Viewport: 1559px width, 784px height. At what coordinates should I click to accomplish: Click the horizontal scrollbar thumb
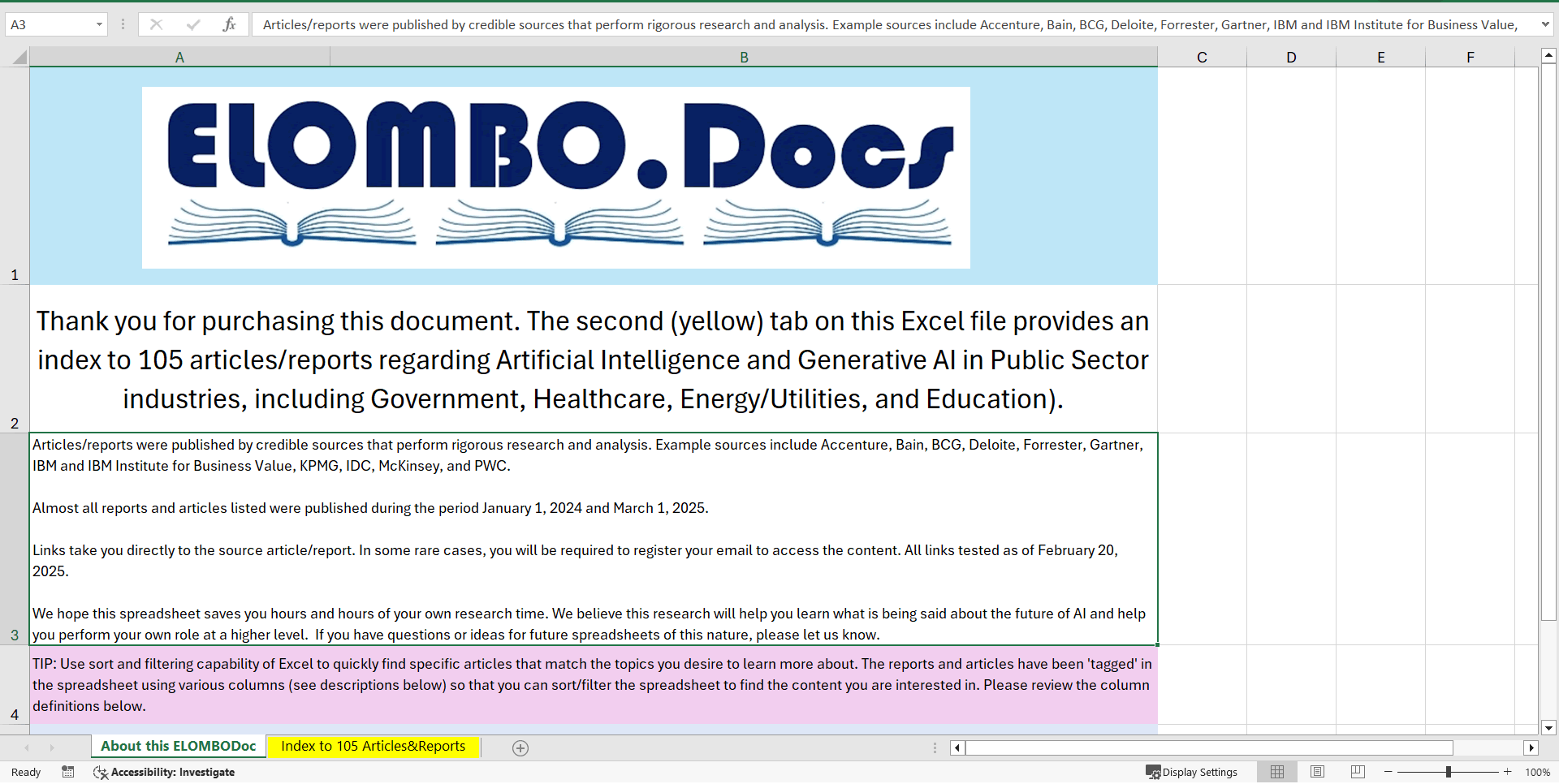tap(1209, 747)
